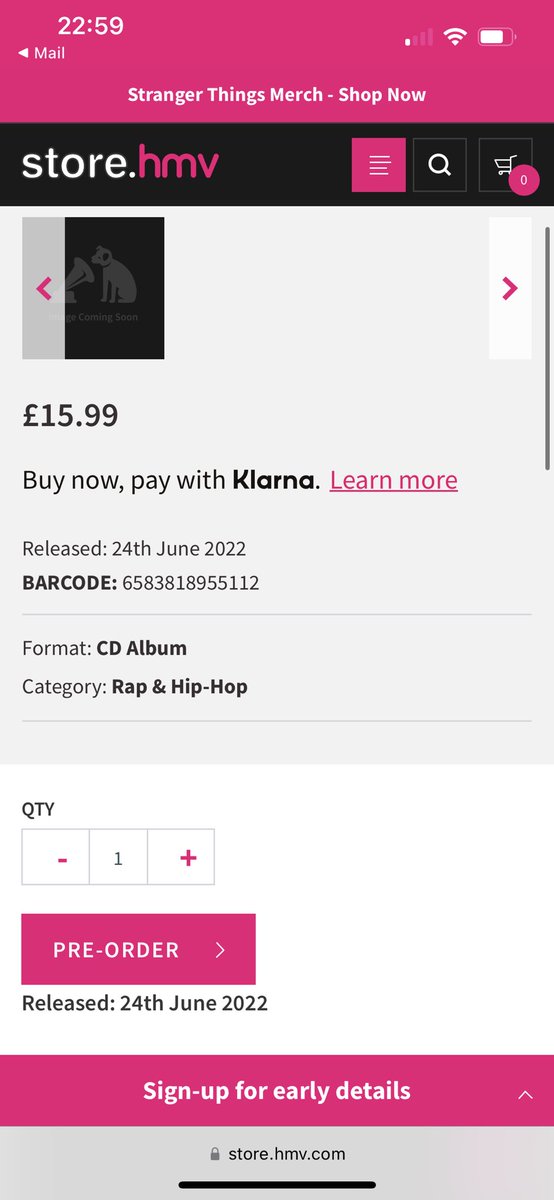Show next product image arrow

pos(510,289)
